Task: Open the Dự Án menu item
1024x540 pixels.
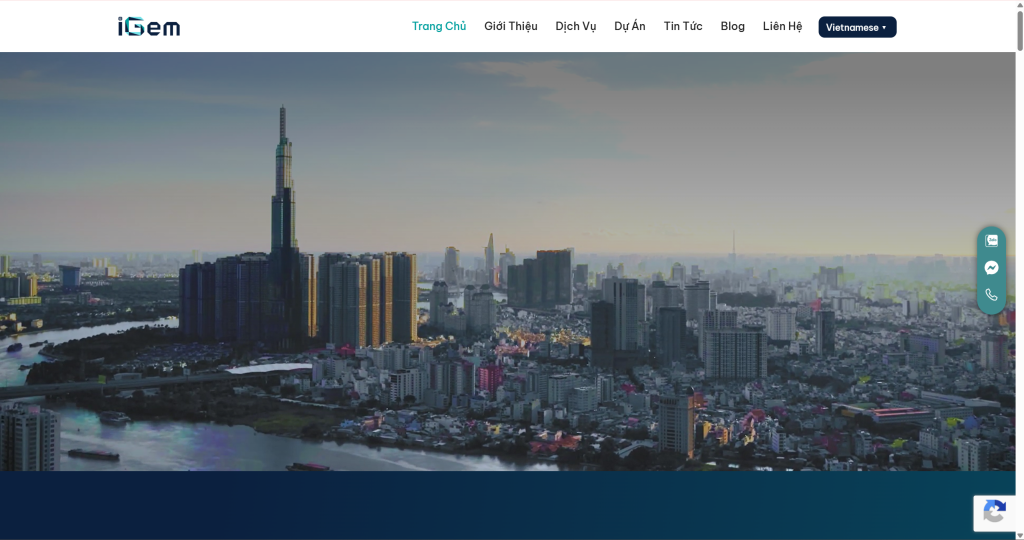Action: pyautogui.click(x=630, y=26)
